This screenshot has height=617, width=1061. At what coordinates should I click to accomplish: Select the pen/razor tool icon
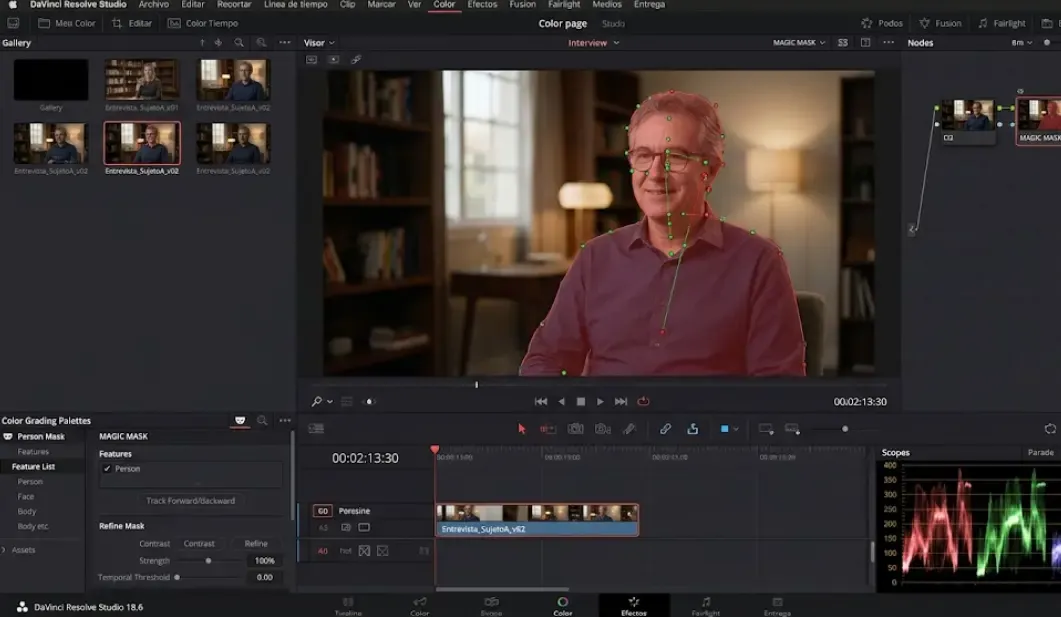629,429
